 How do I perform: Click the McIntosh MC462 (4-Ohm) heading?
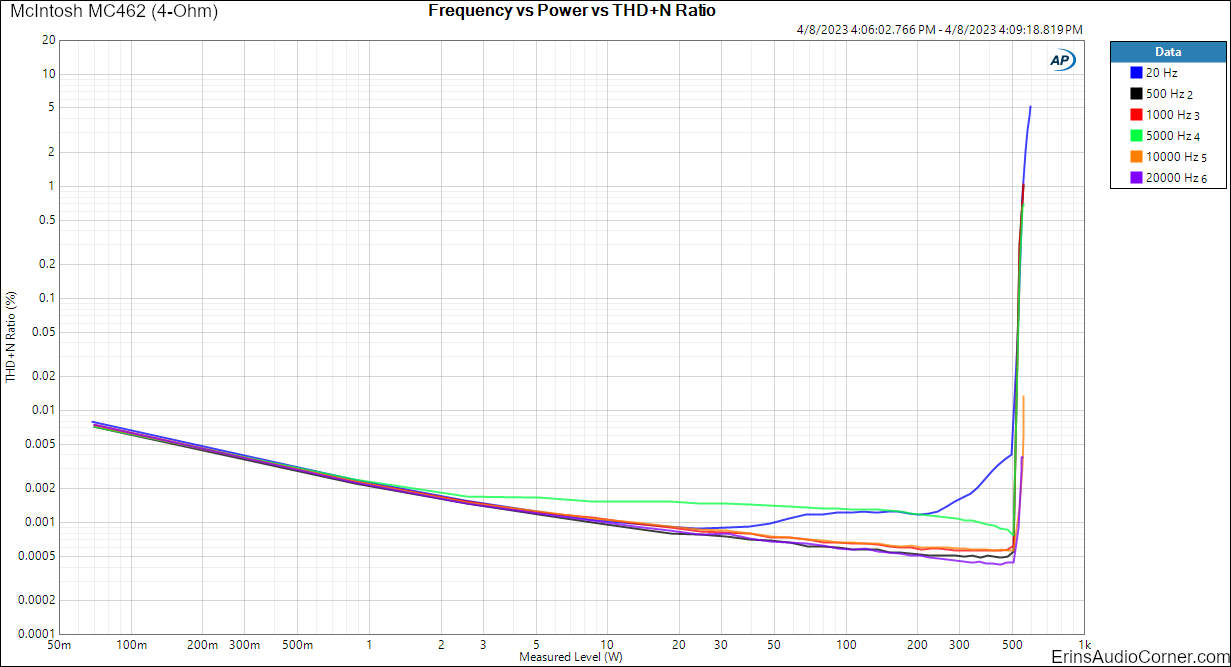[x=113, y=12]
